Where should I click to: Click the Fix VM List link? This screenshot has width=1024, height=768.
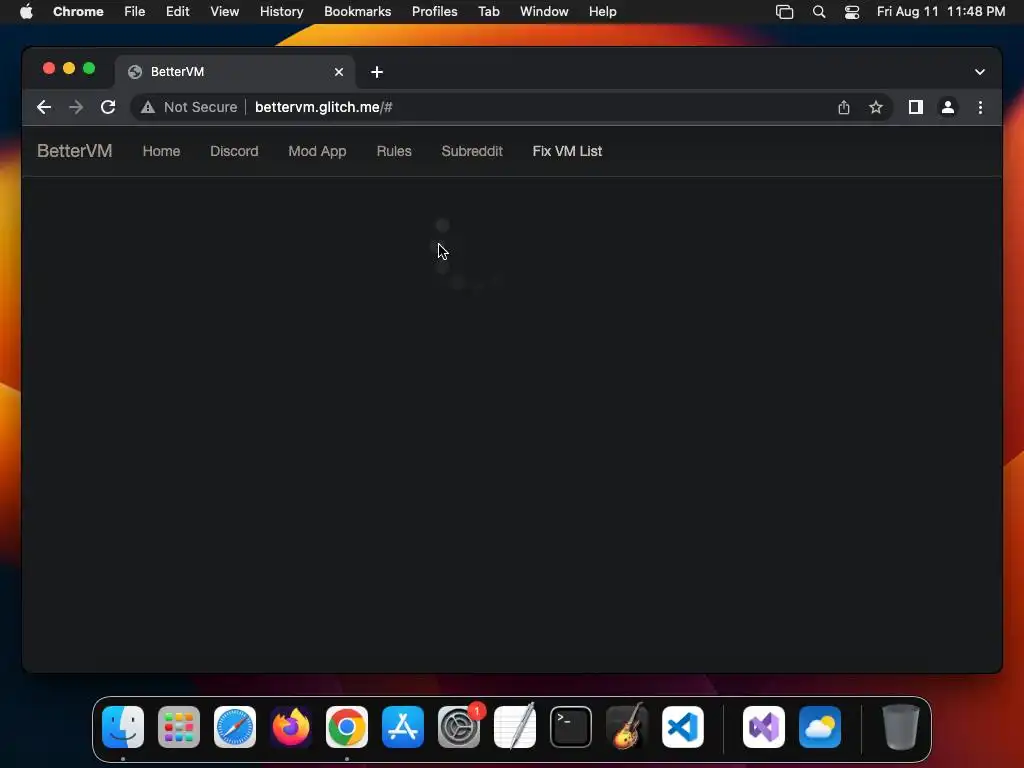point(567,151)
